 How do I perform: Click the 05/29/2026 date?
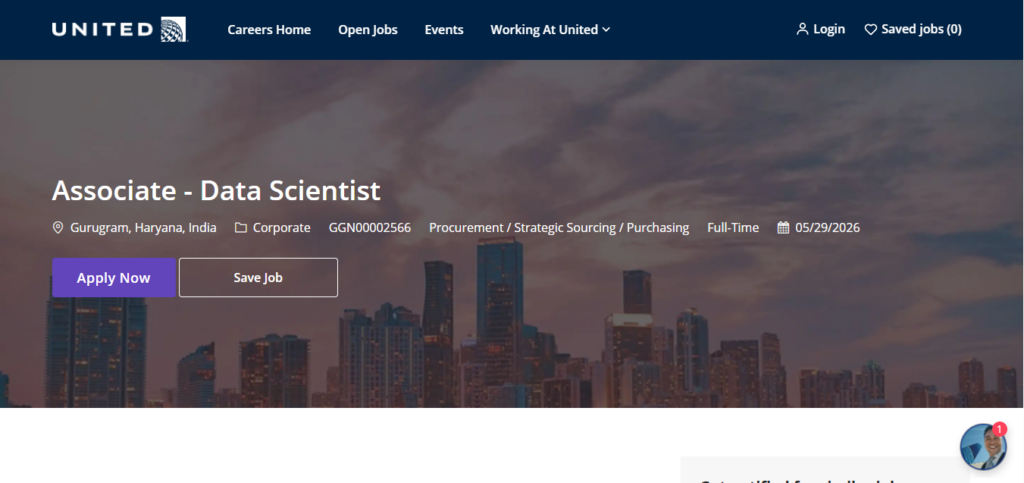(x=827, y=228)
